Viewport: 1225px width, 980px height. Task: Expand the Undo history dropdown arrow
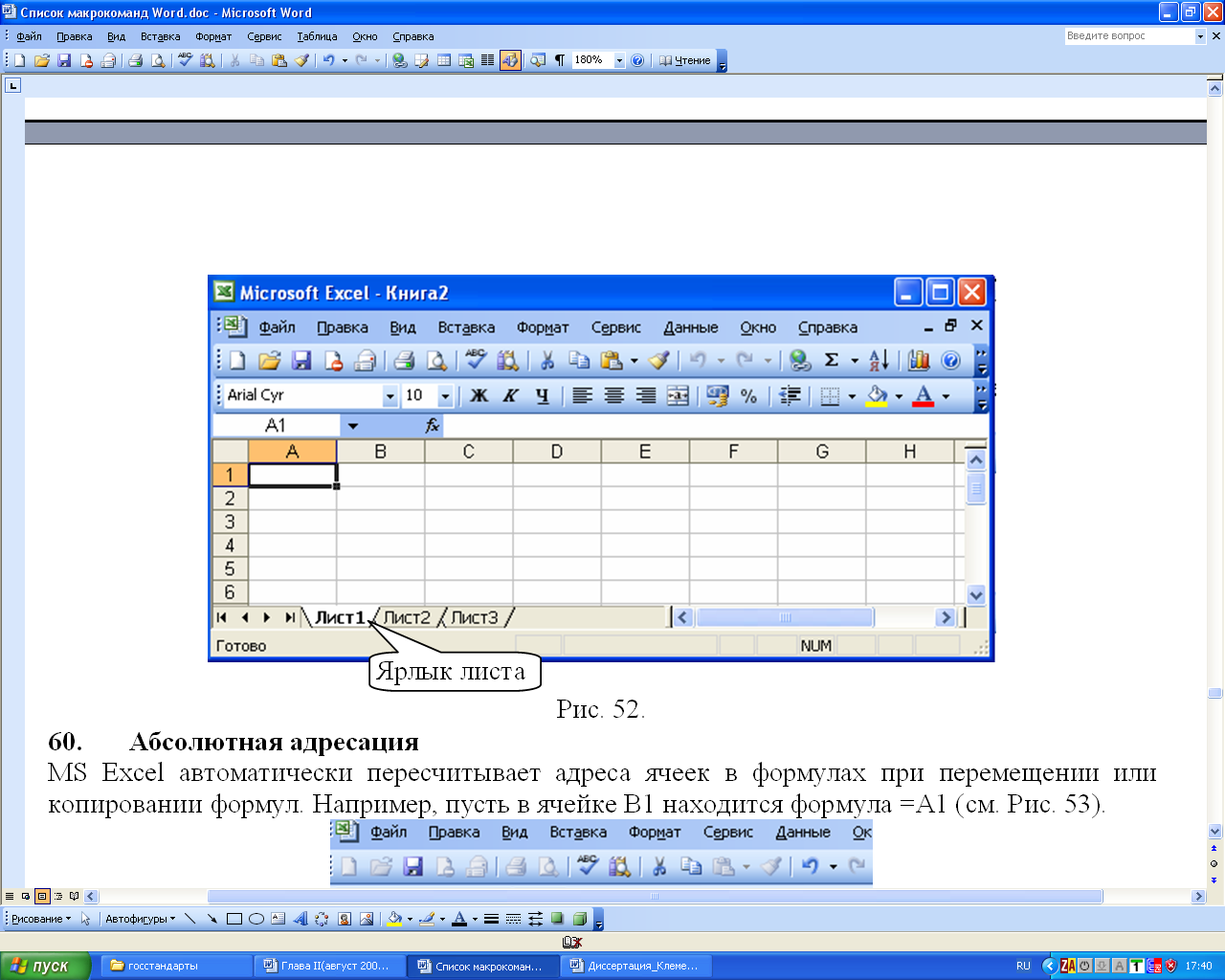tap(345, 60)
